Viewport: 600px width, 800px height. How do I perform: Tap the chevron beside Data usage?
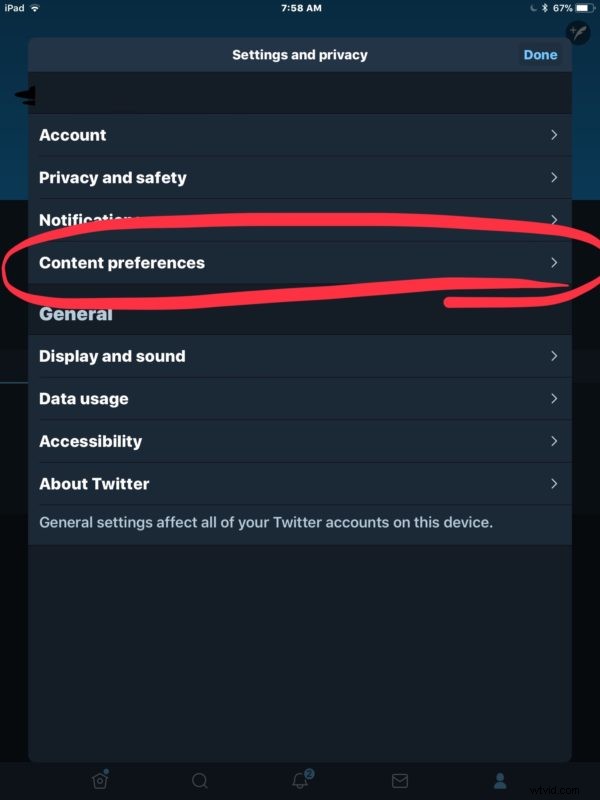(553, 398)
